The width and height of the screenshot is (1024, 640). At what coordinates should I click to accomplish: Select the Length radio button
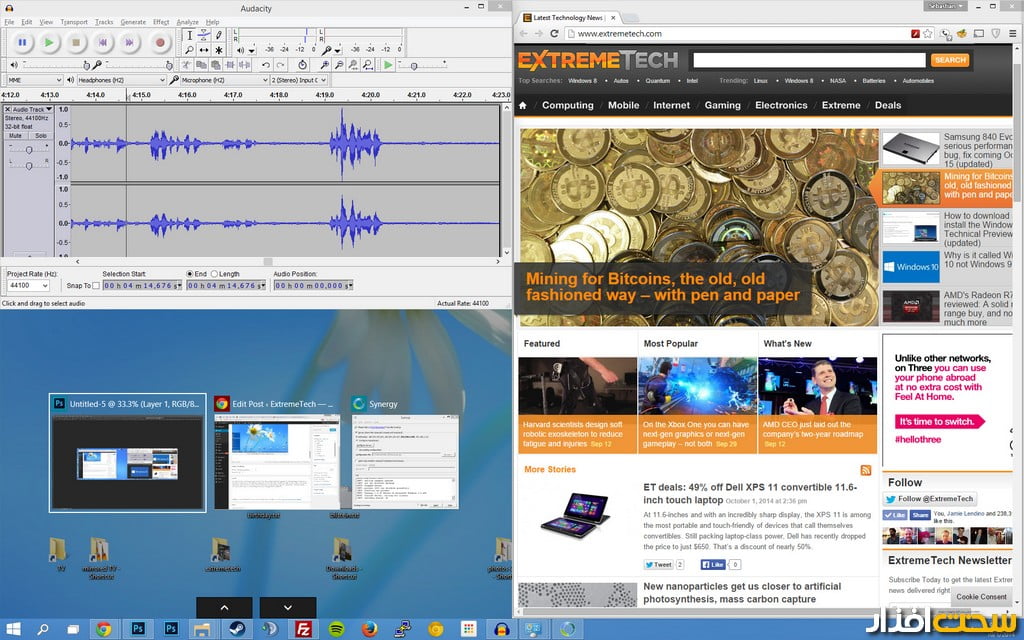pyautogui.click(x=214, y=274)
